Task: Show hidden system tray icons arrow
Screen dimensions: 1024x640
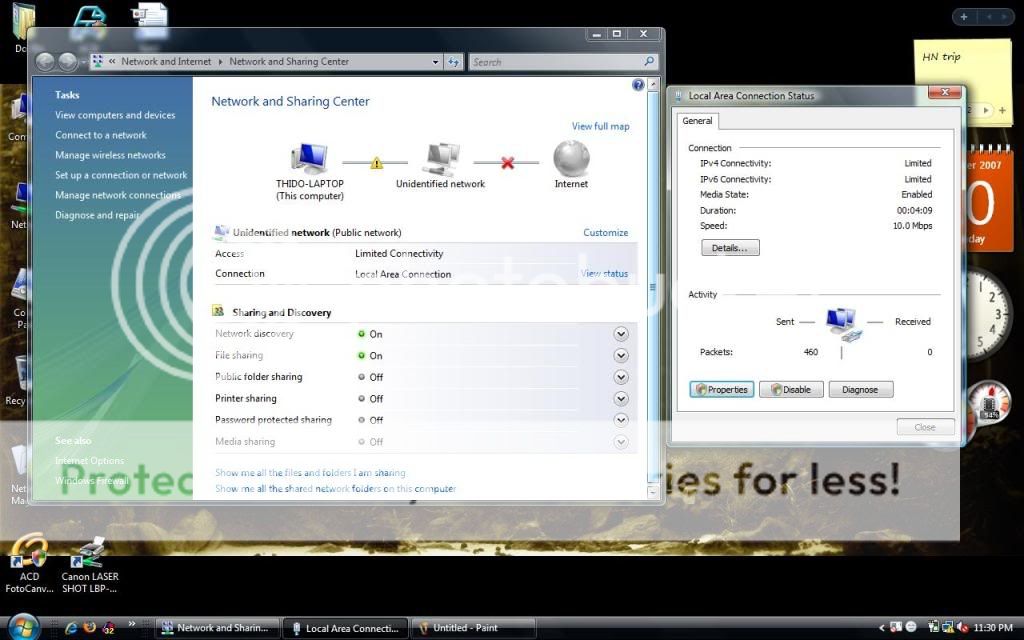Action: [x=882, y=628]
